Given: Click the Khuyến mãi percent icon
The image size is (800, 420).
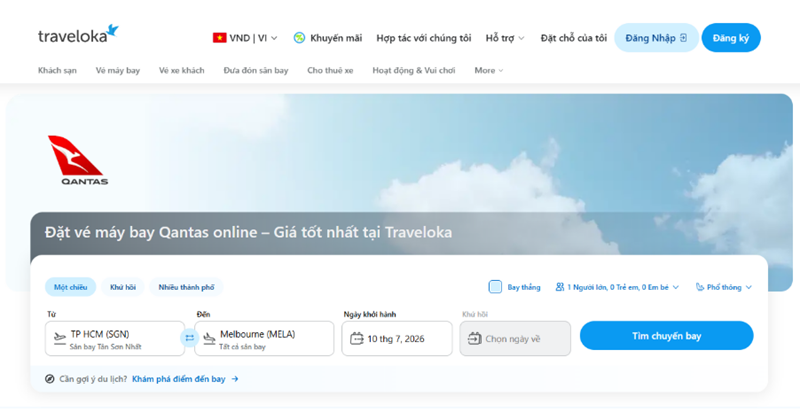Looking at the screenshot, I should click(299, 38).
